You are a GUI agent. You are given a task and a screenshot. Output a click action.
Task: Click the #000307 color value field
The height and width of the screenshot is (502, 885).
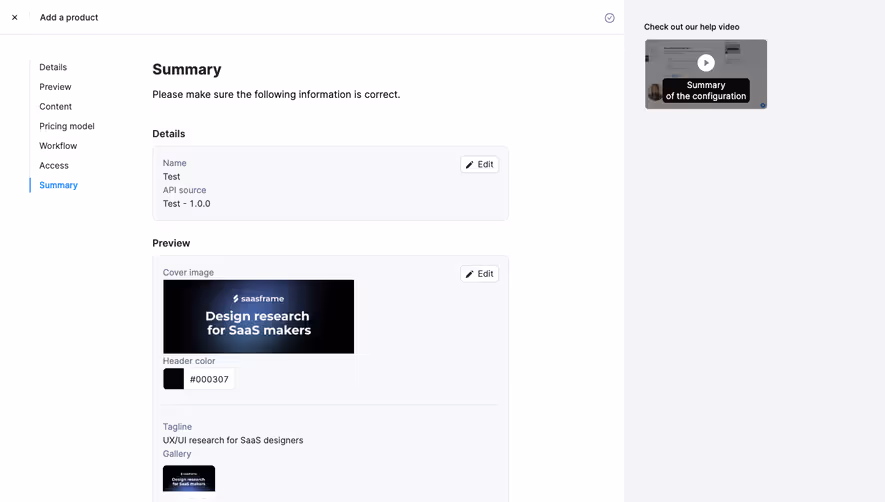[209, 379]
